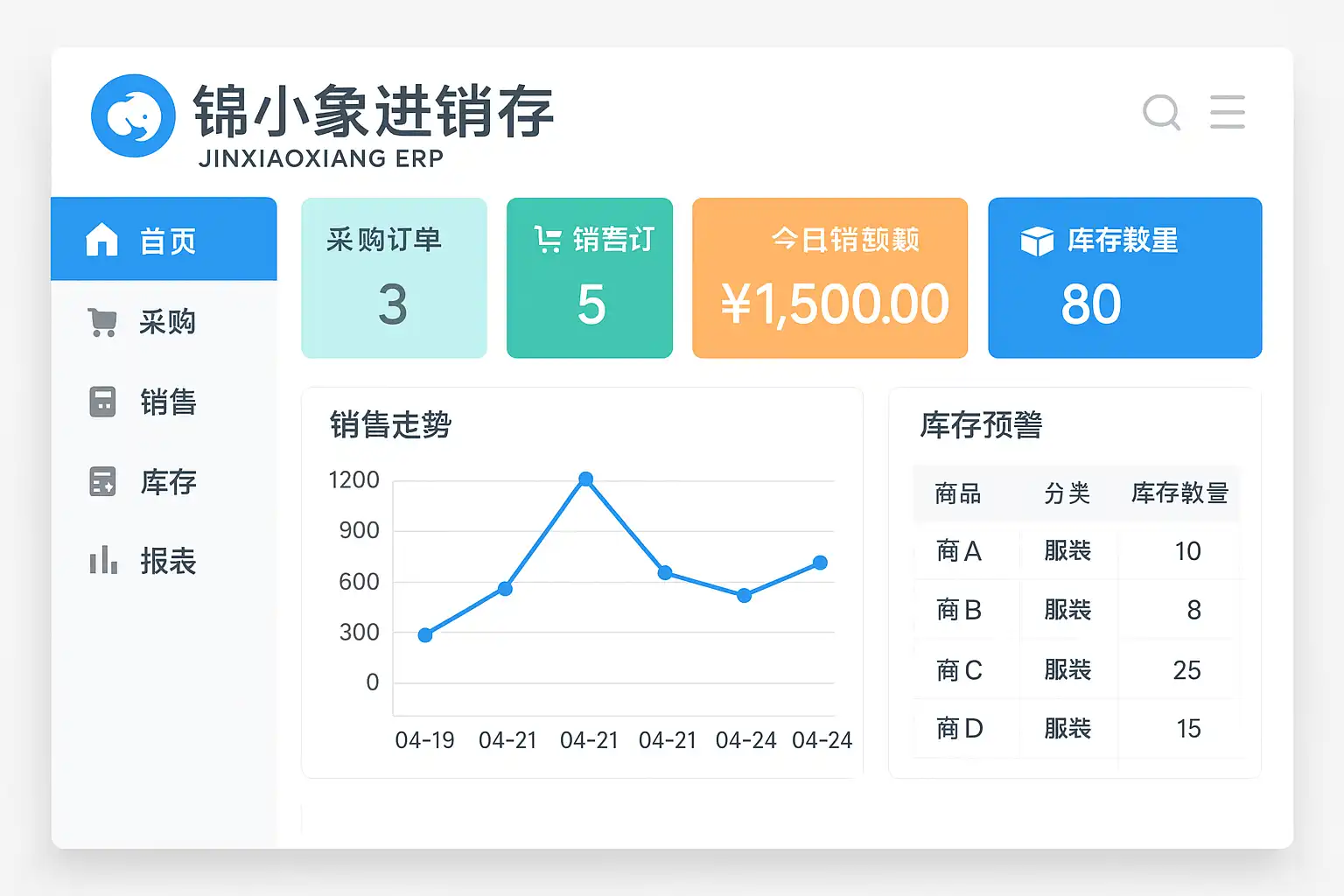Open the hamburger menu icon

[x=1227, y=112]
